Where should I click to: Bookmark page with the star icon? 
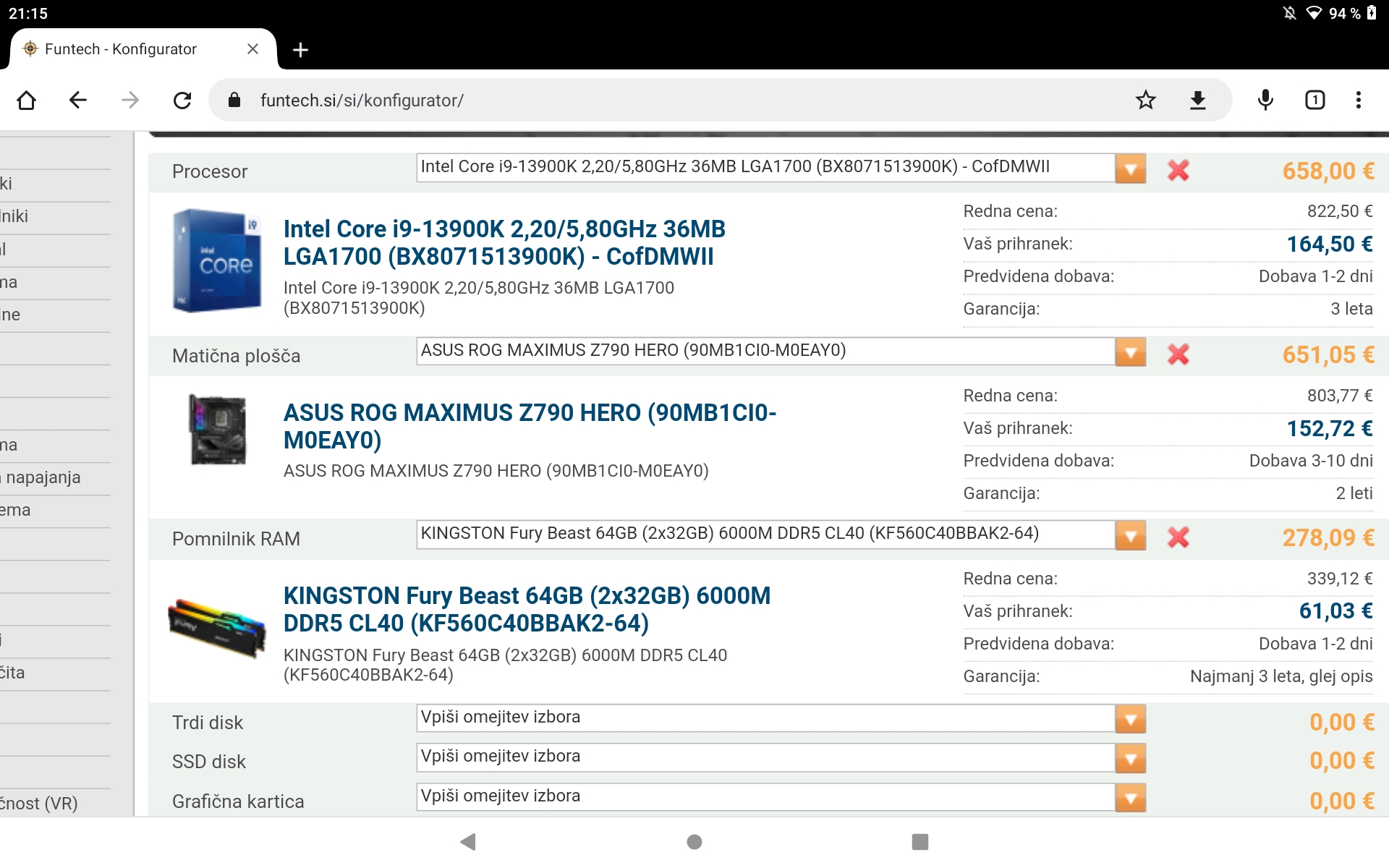click(1146, 100)
